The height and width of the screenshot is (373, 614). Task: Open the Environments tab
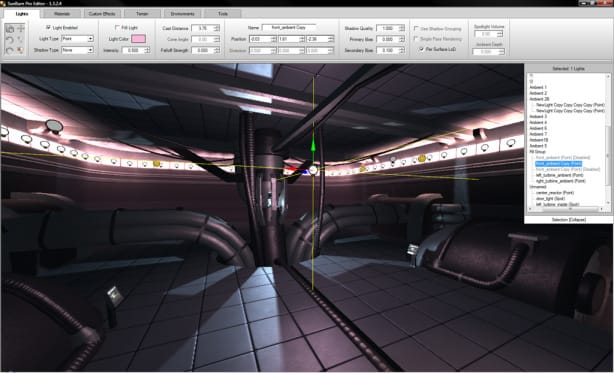[182, 14]
